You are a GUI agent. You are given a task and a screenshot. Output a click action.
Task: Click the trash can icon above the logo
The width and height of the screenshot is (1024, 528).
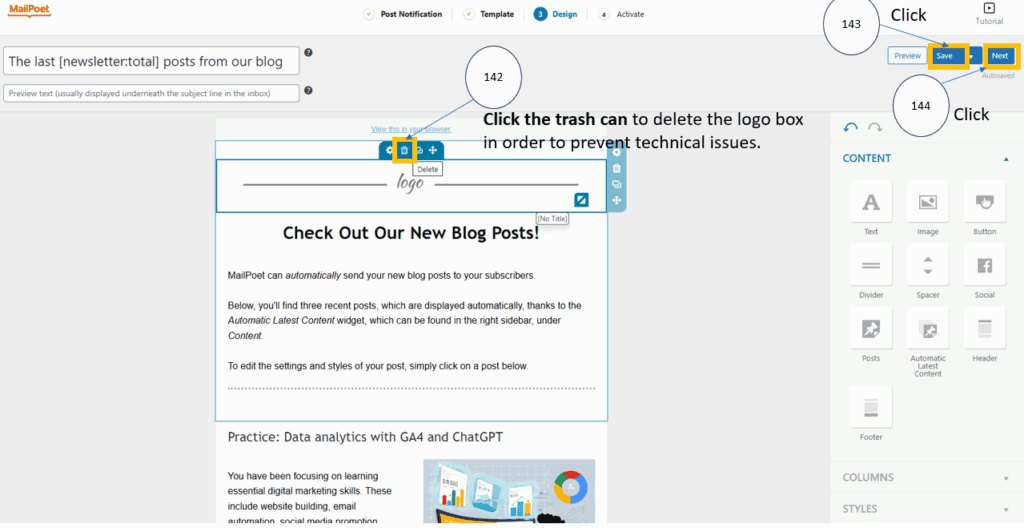point(404,150)
